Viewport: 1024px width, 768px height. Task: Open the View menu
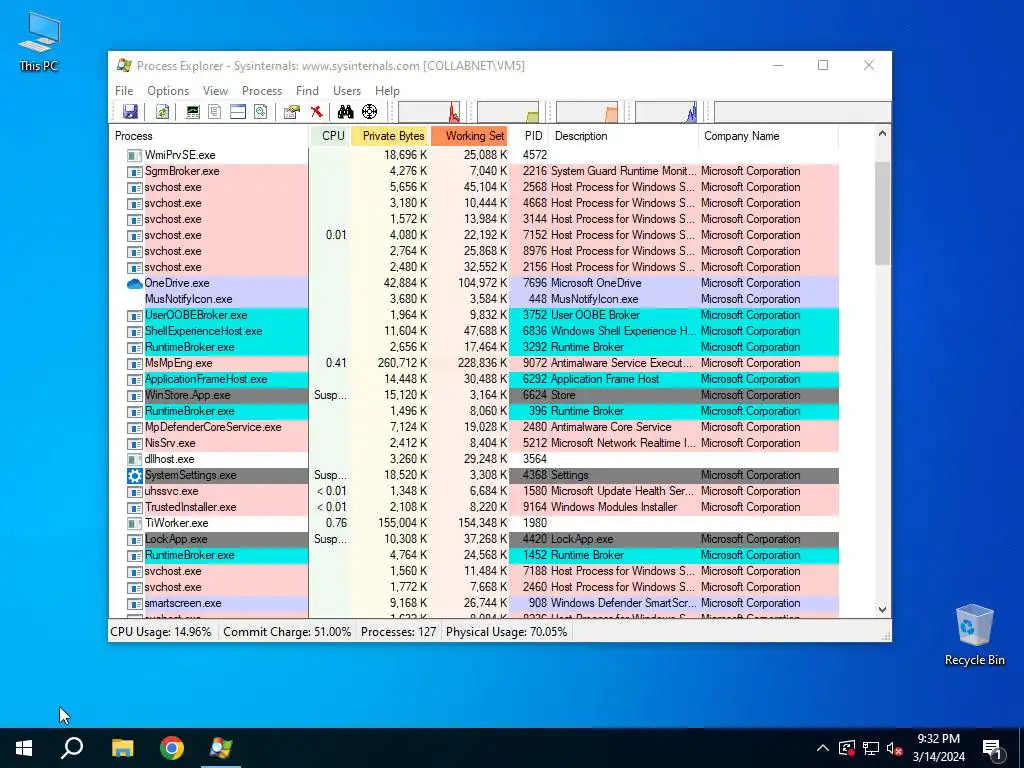point(216,91)
